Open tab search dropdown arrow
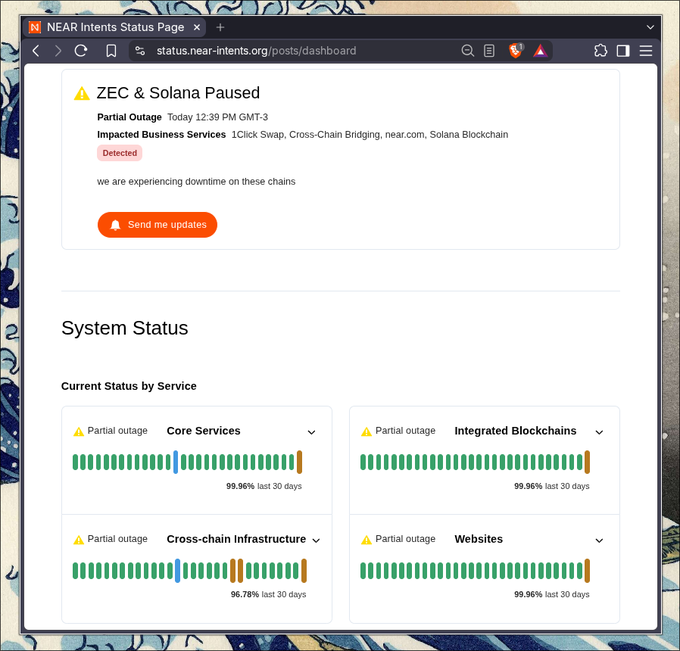The image size is (680, 651). click(x=650, y=27)
